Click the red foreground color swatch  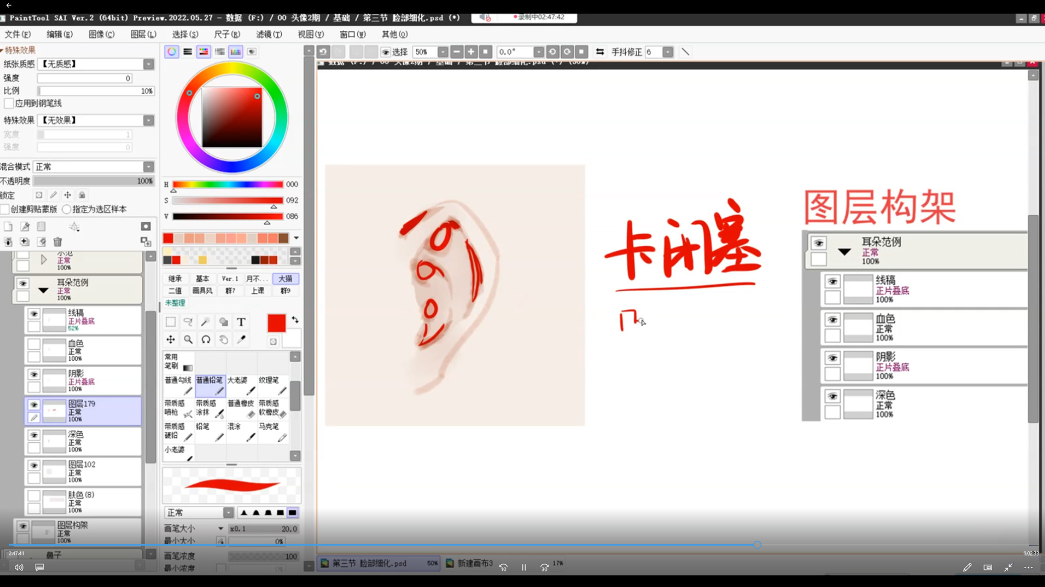pos(277,323)
